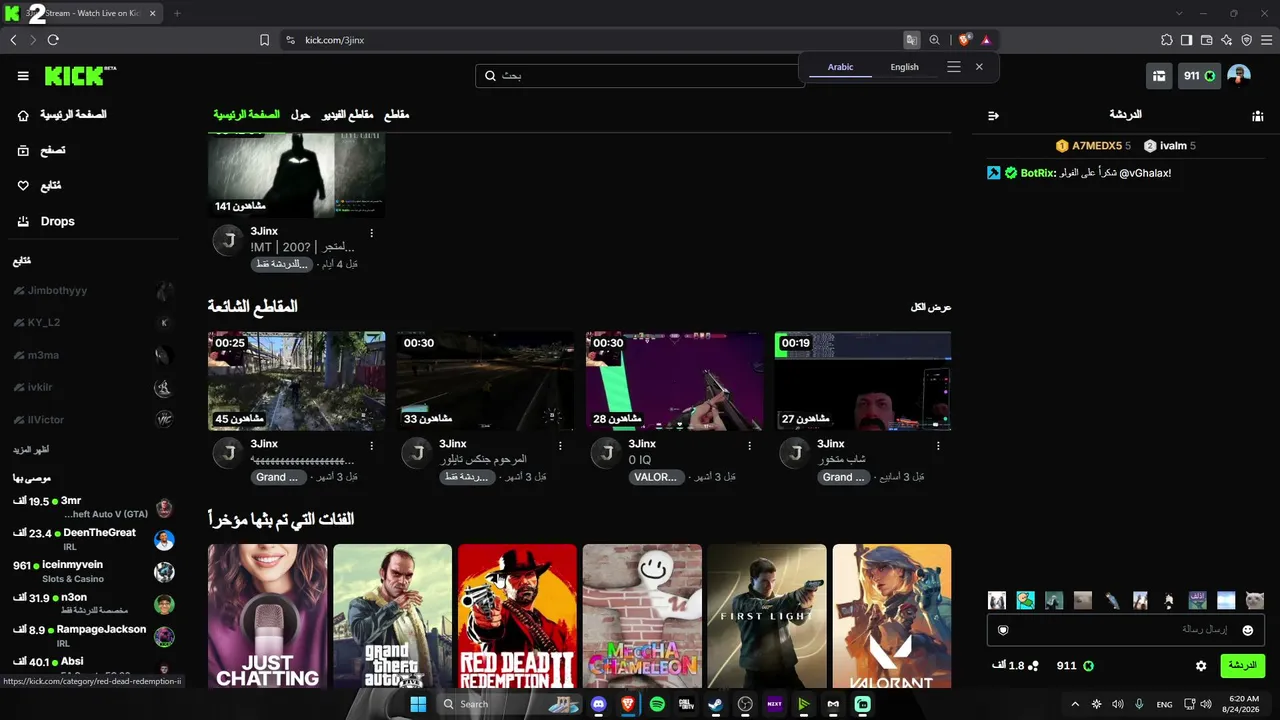This screenshot has width=1280, height=720.
Task: Close the translate popup
Action: click(979, 67)
